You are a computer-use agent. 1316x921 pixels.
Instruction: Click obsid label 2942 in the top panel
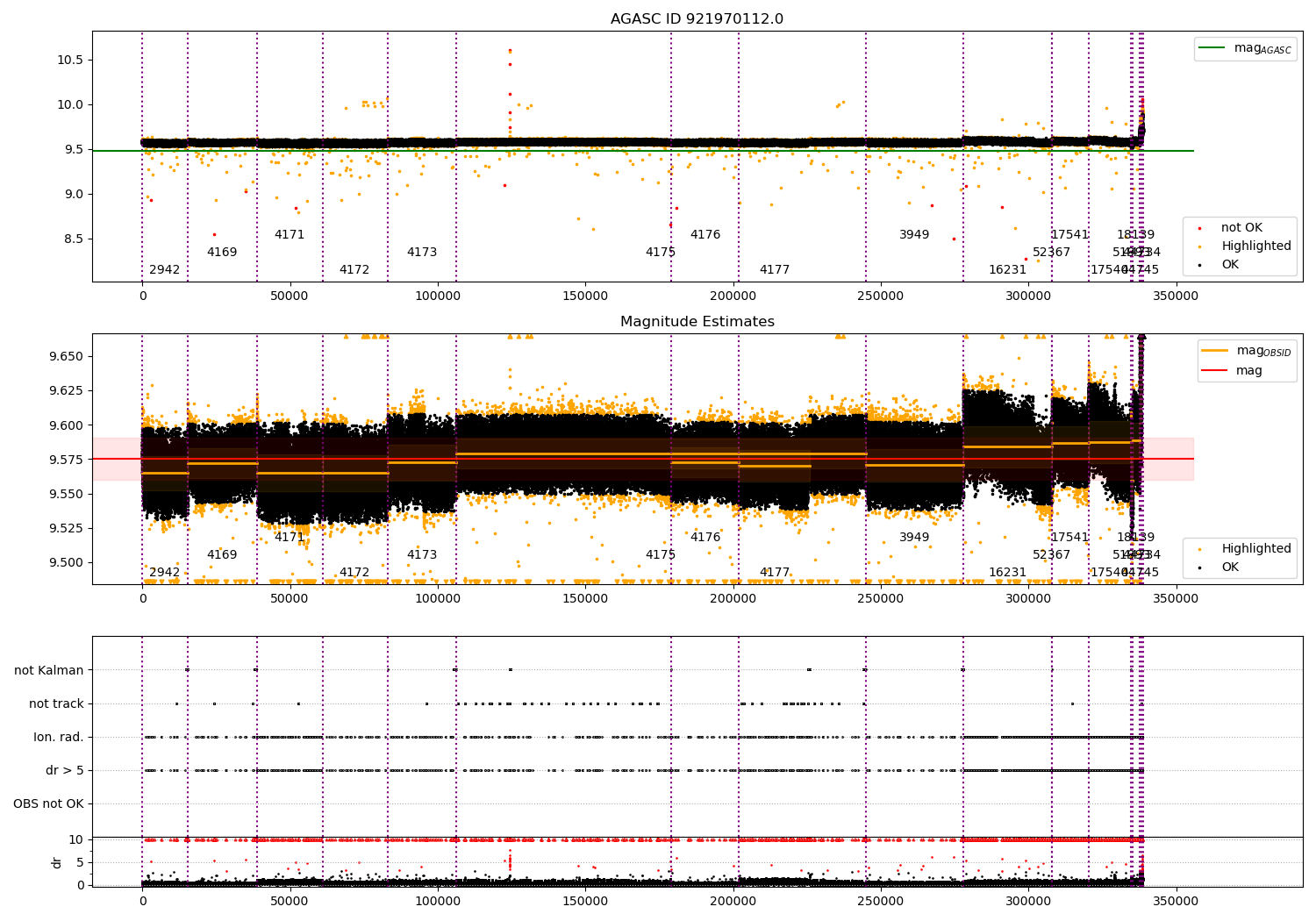tap(164, 270)
